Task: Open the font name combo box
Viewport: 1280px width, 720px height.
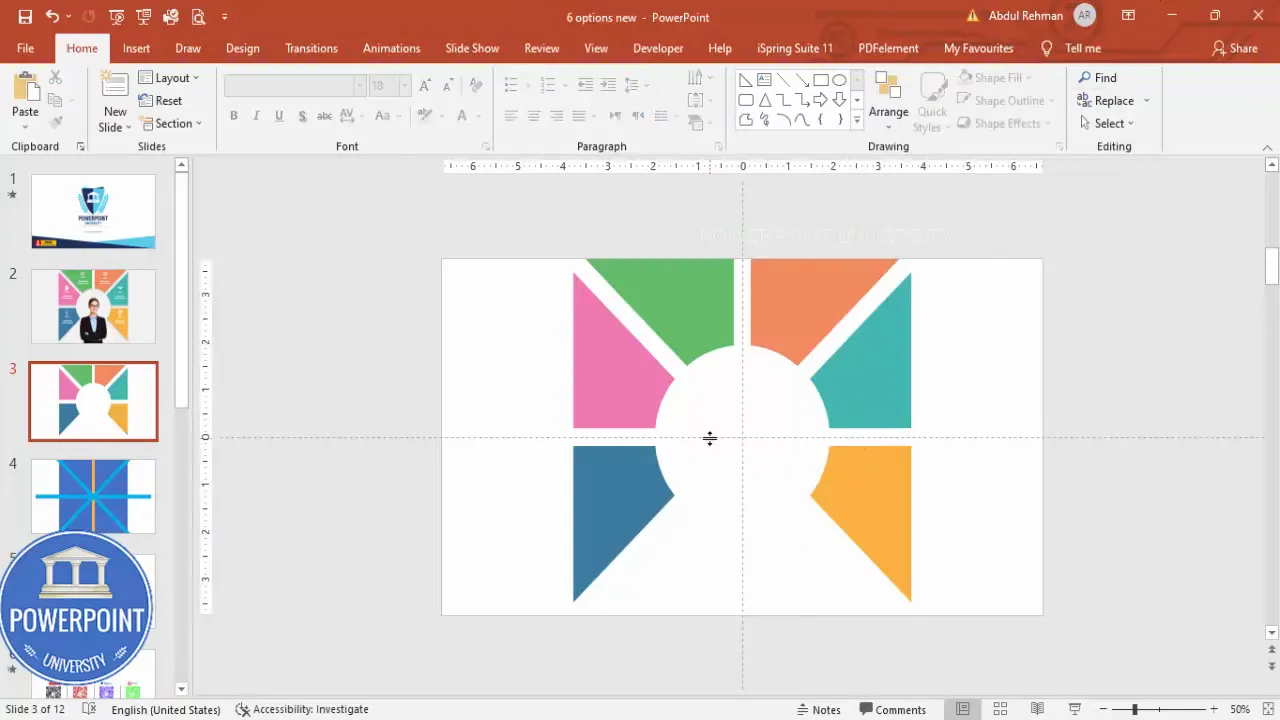Action: tap(295, 86)
